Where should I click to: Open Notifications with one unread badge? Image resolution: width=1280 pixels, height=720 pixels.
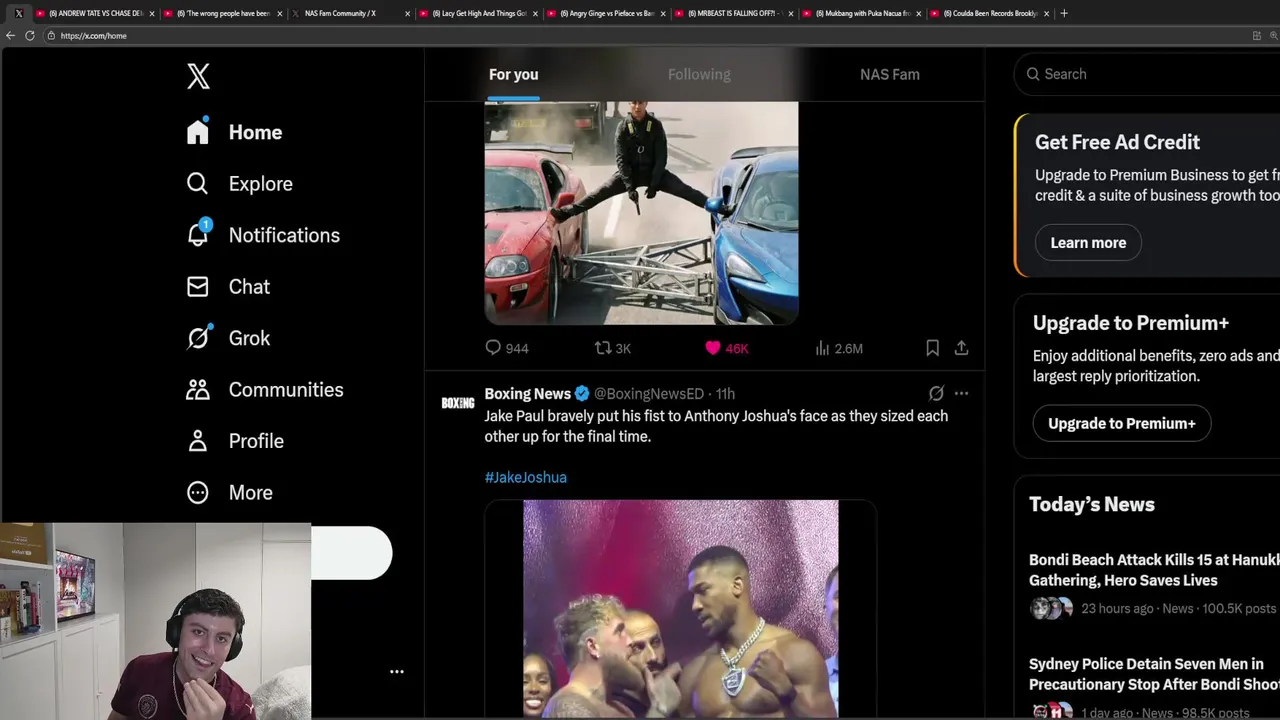262,235
